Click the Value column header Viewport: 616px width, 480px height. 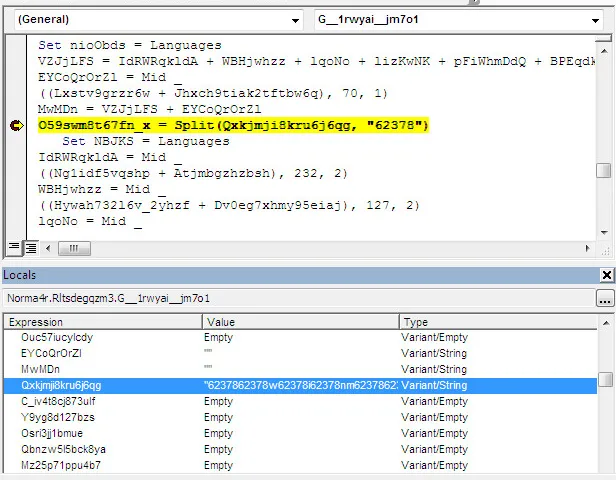click(x=301, y=322)
